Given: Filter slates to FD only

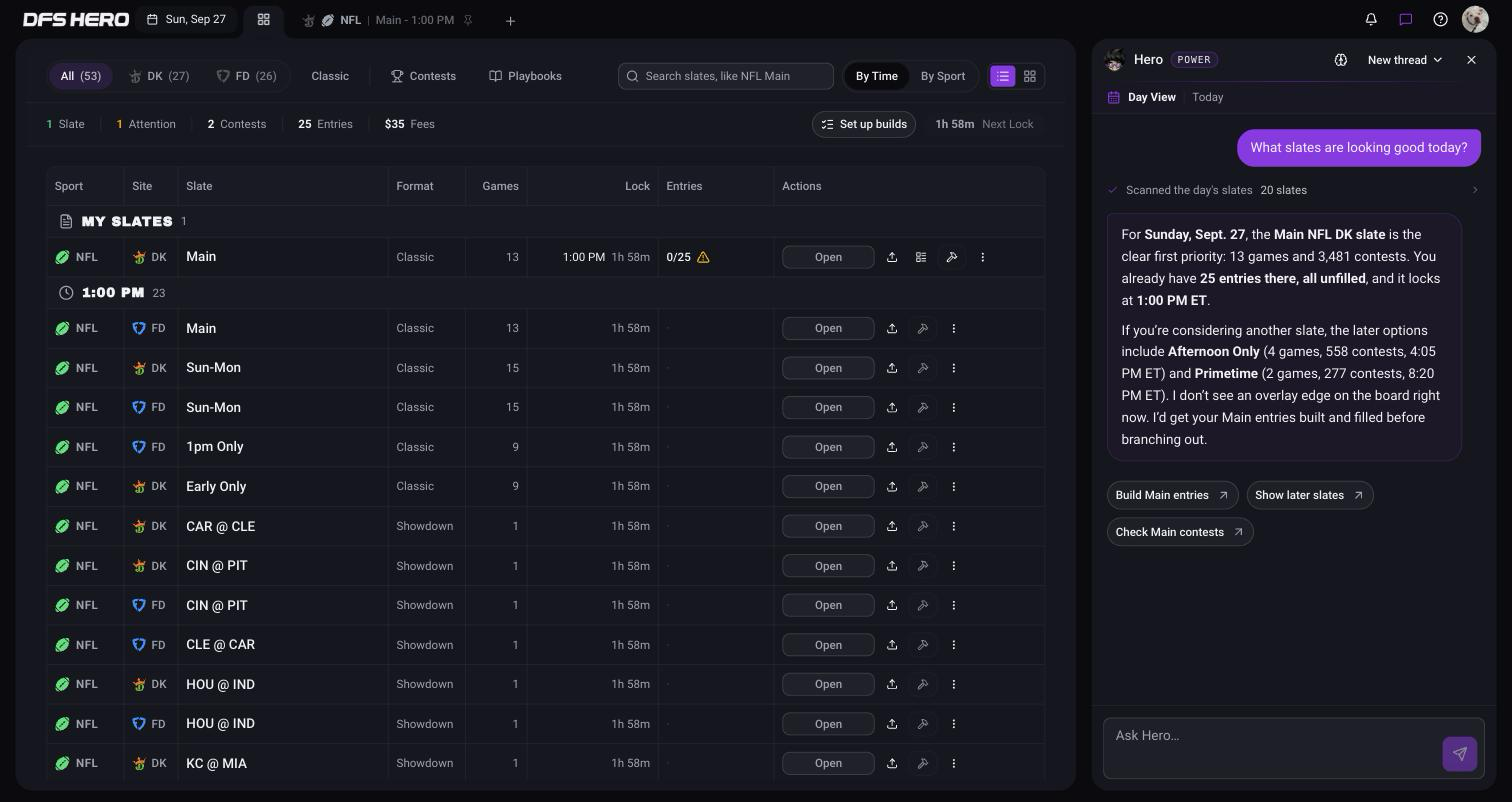Looking at the screenshot, I should pyautogui.click(x=246, y=76).
